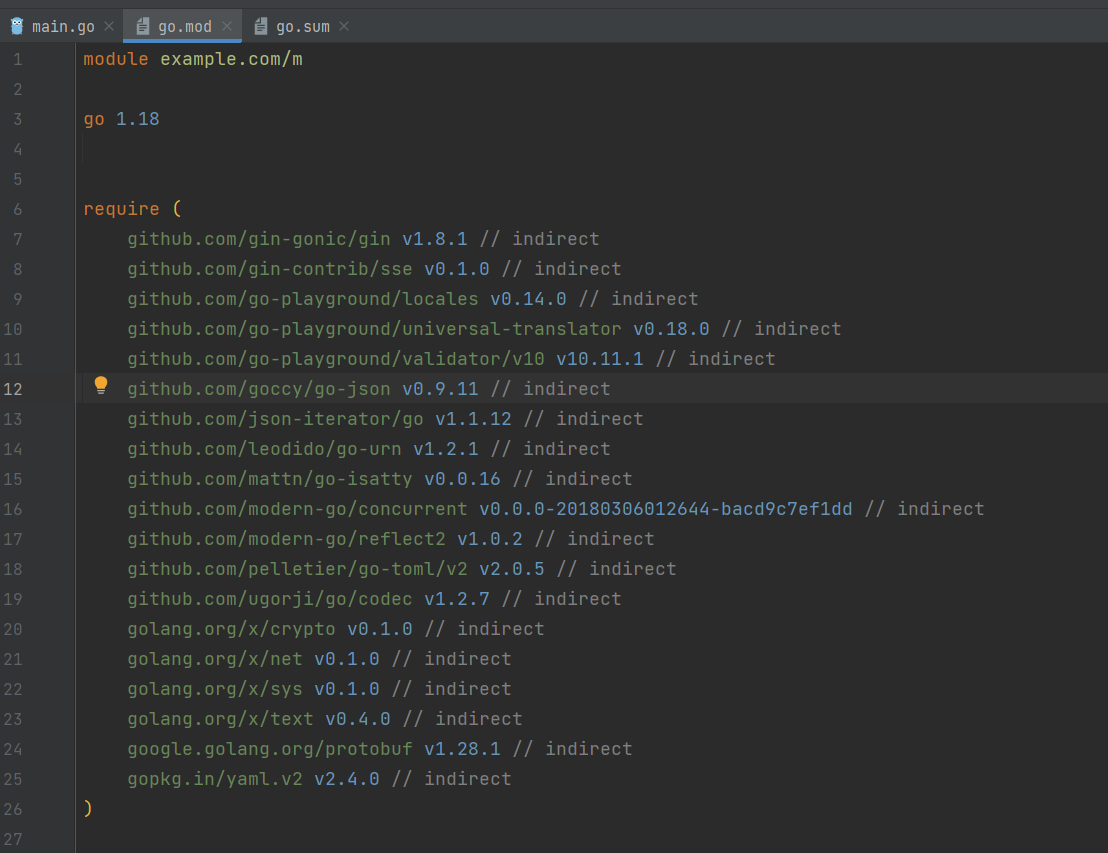Click the google.golang.org/protobuf module path
The width and height of the screenshot is (1108, 853).
(x=270, y=749)
